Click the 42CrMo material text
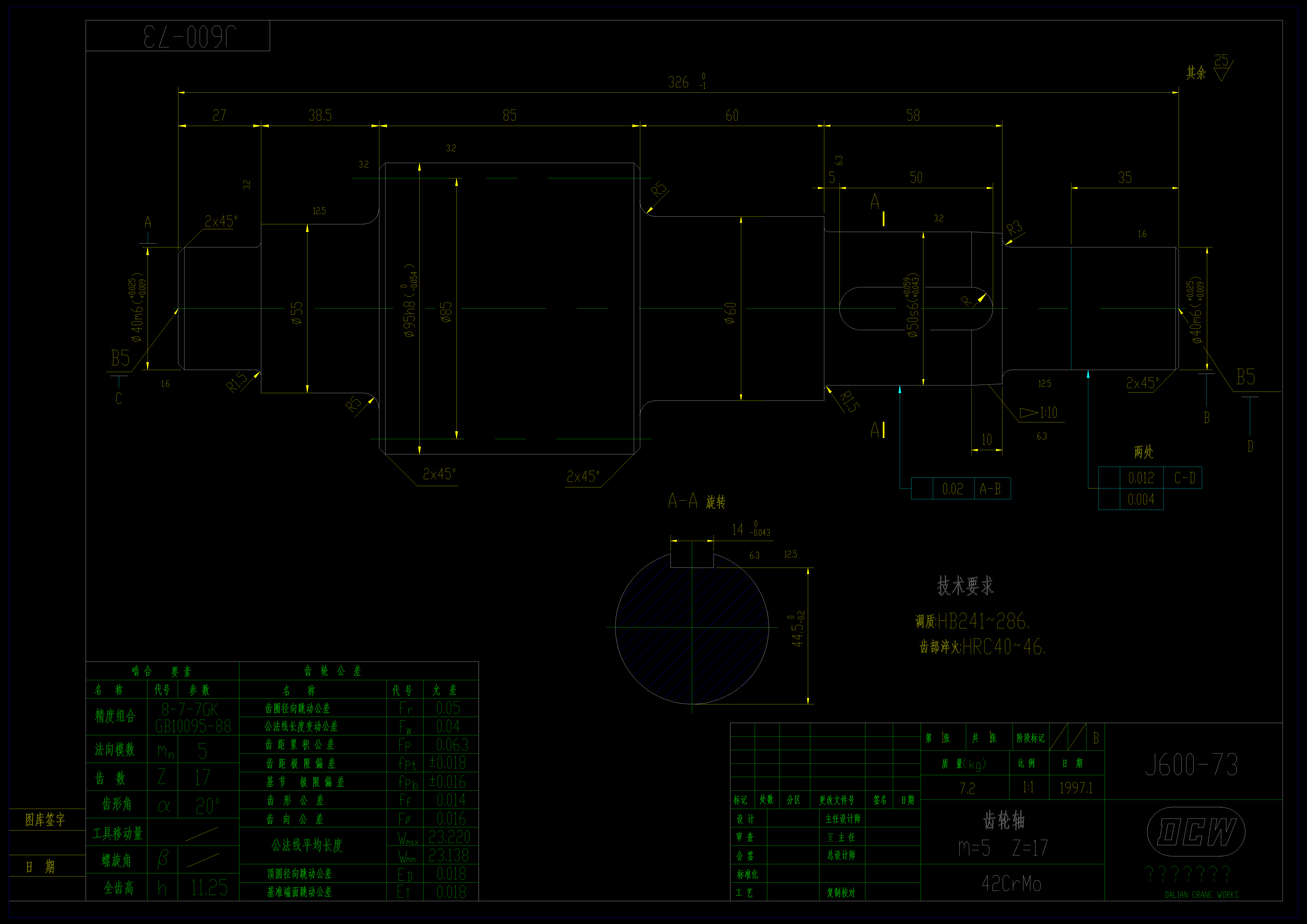Viewport: 1307px width, 924px height. [1011, 884]
